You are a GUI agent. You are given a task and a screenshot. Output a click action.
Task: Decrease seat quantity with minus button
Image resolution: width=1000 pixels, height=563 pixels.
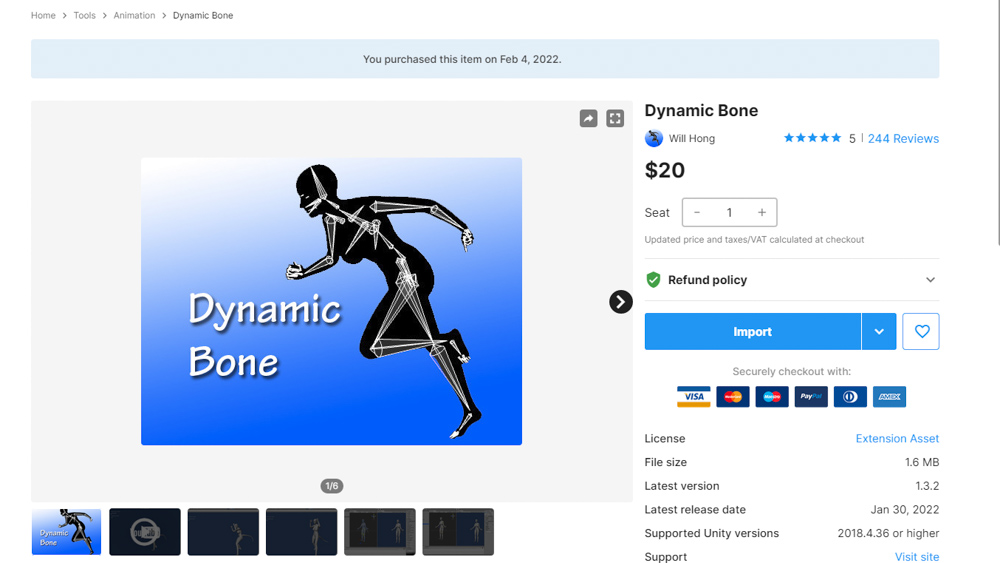pos(697,212)
